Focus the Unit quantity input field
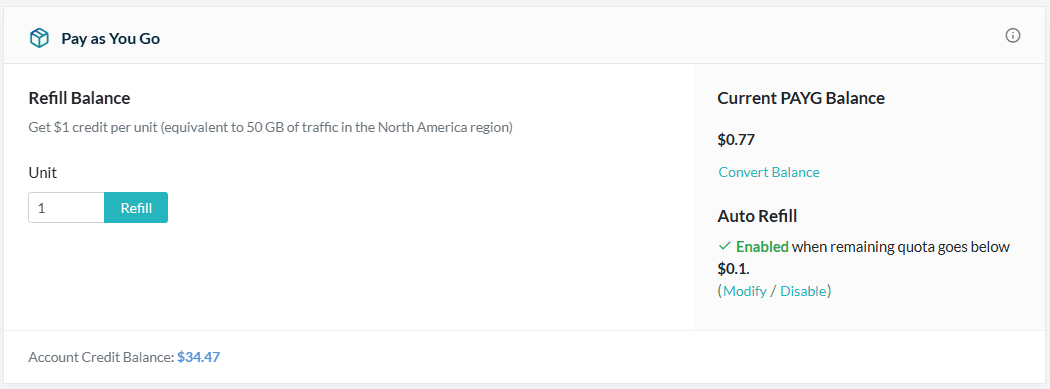 coord(66,208)
